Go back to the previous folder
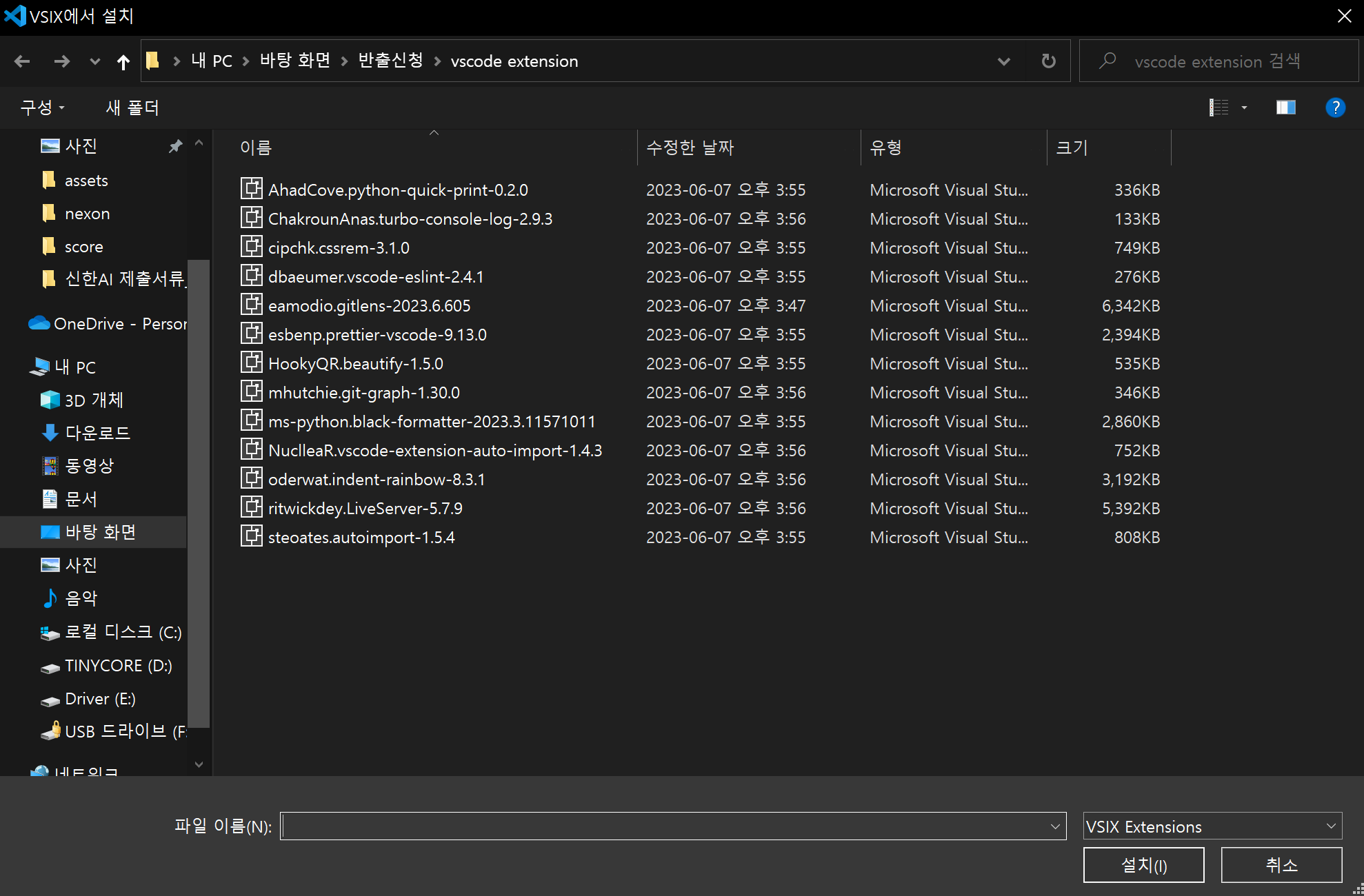Screen dimensions: 1364x896 coord(22,61)
